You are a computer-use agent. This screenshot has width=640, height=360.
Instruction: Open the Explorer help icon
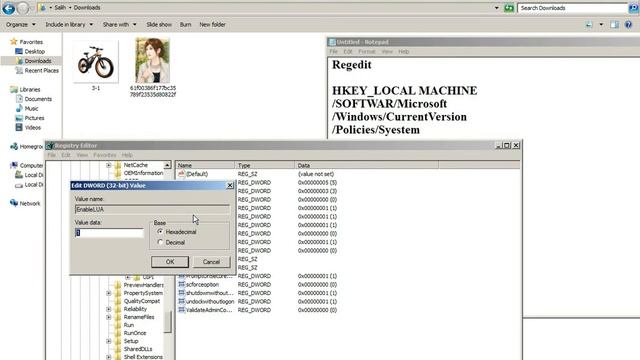[629, 24]
